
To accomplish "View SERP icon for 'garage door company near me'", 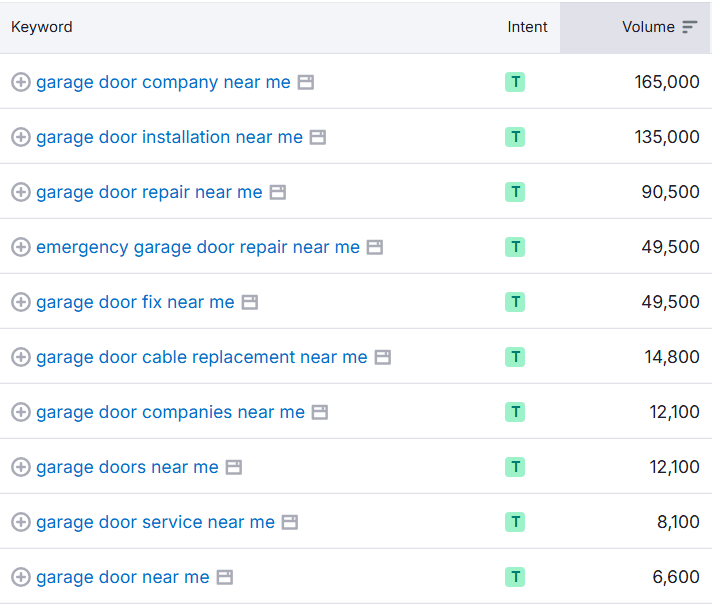I will pos(306,83).
